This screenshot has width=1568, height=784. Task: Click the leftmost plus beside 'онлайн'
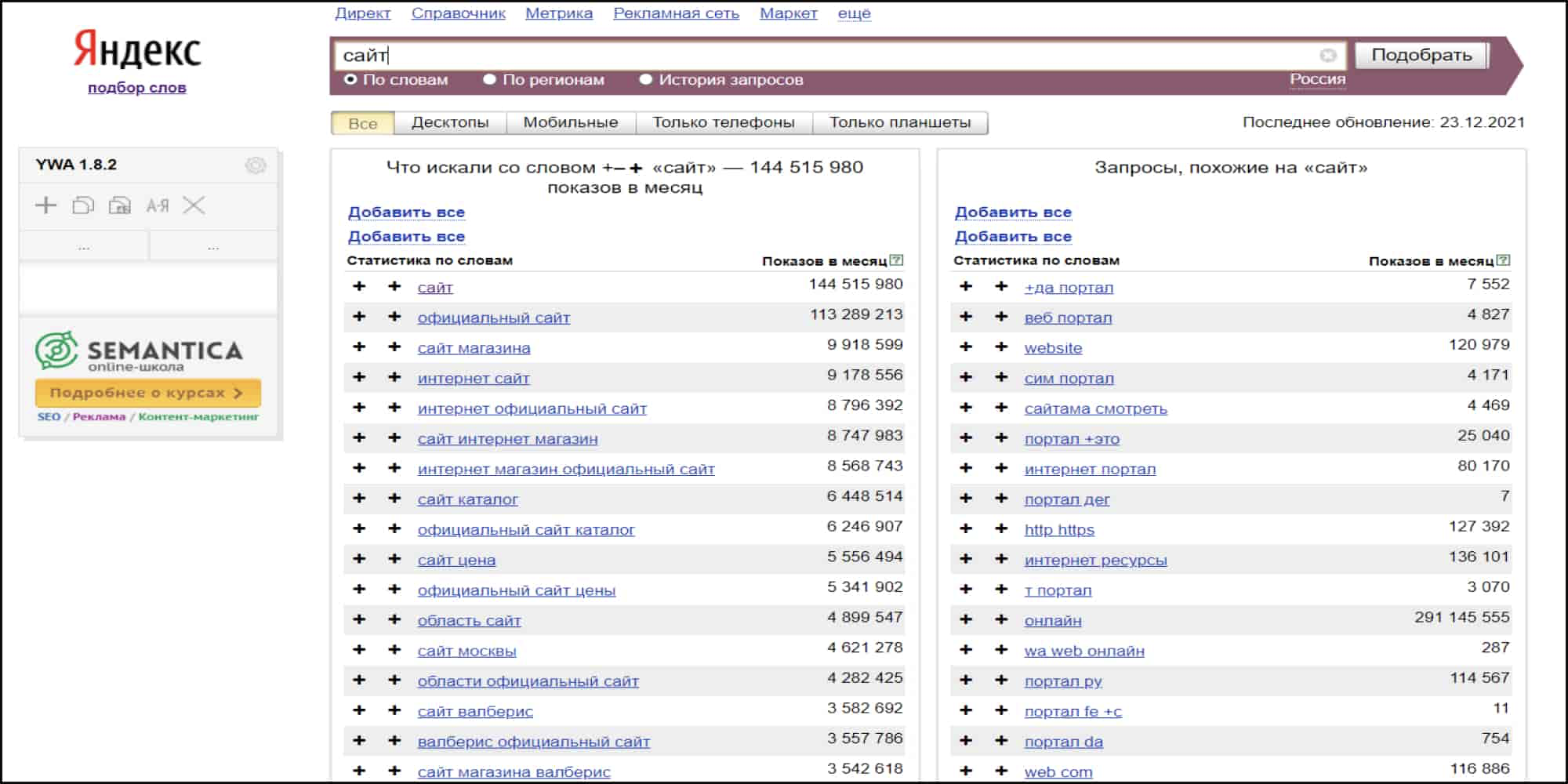tap(966, 619)
